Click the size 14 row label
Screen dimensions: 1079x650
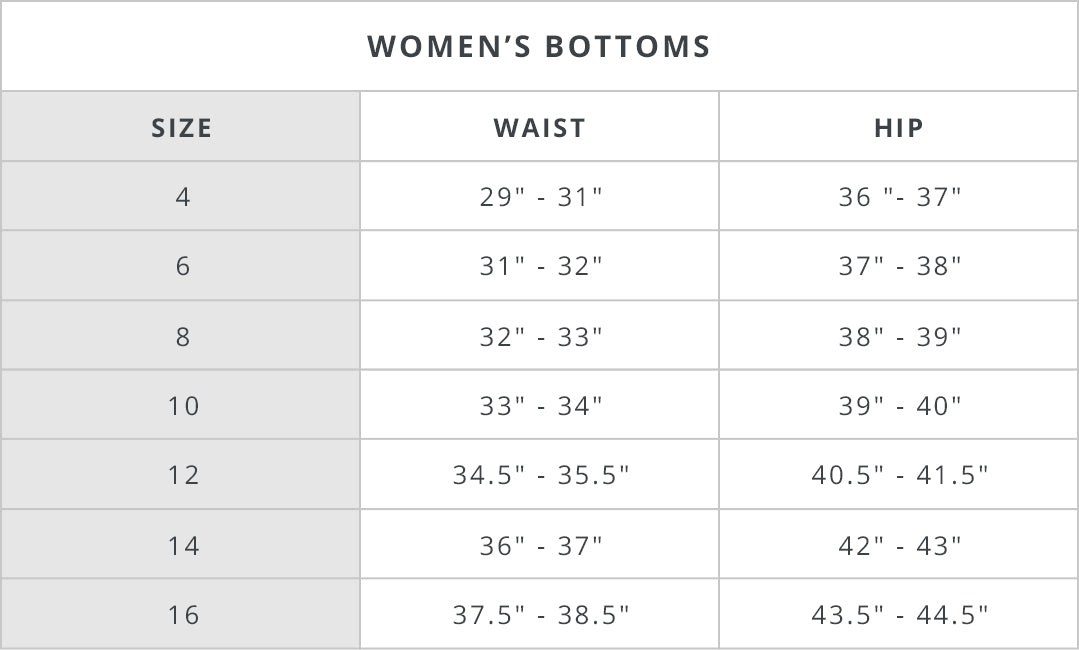[184, 546]
